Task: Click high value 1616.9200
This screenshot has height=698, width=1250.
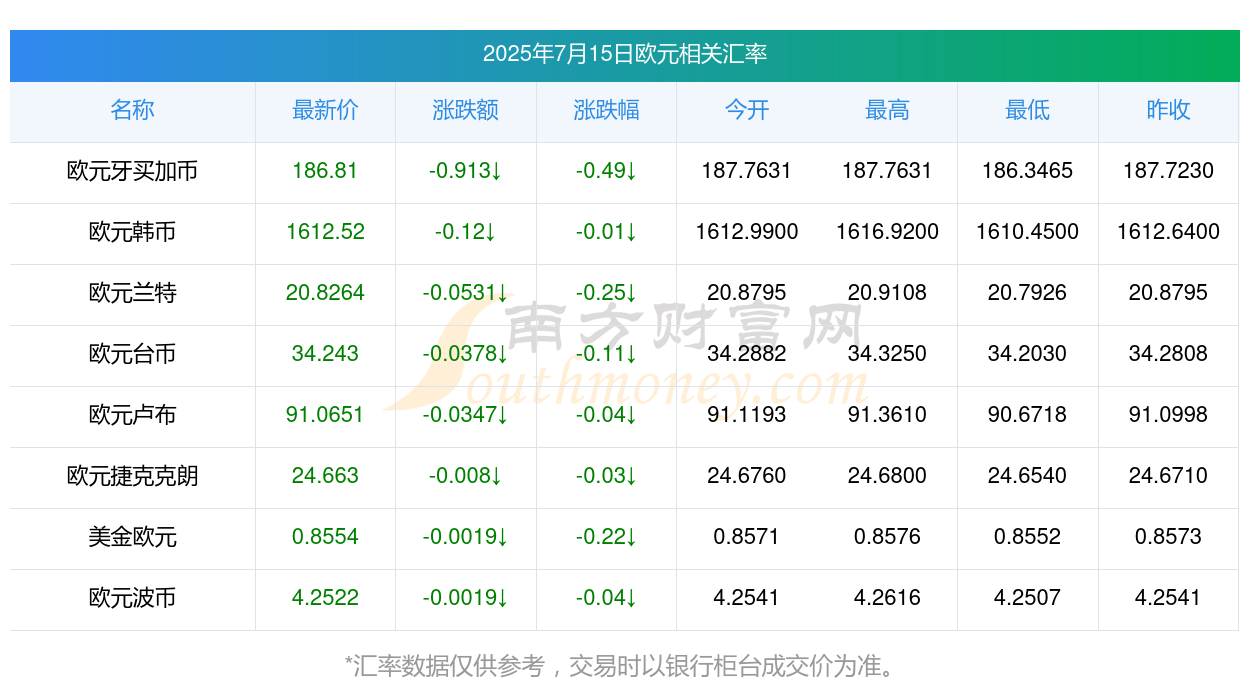Action: click(887, 232)
